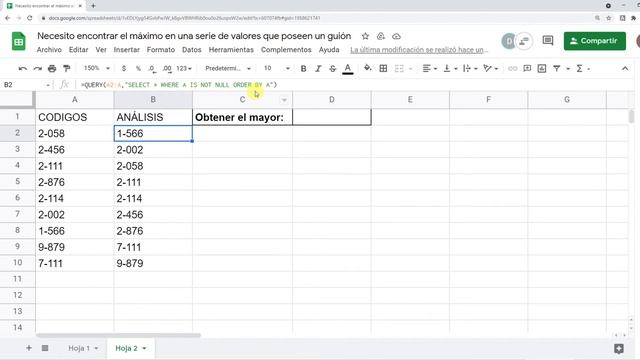Click the Redo icon in toolbar

point(38,69)
